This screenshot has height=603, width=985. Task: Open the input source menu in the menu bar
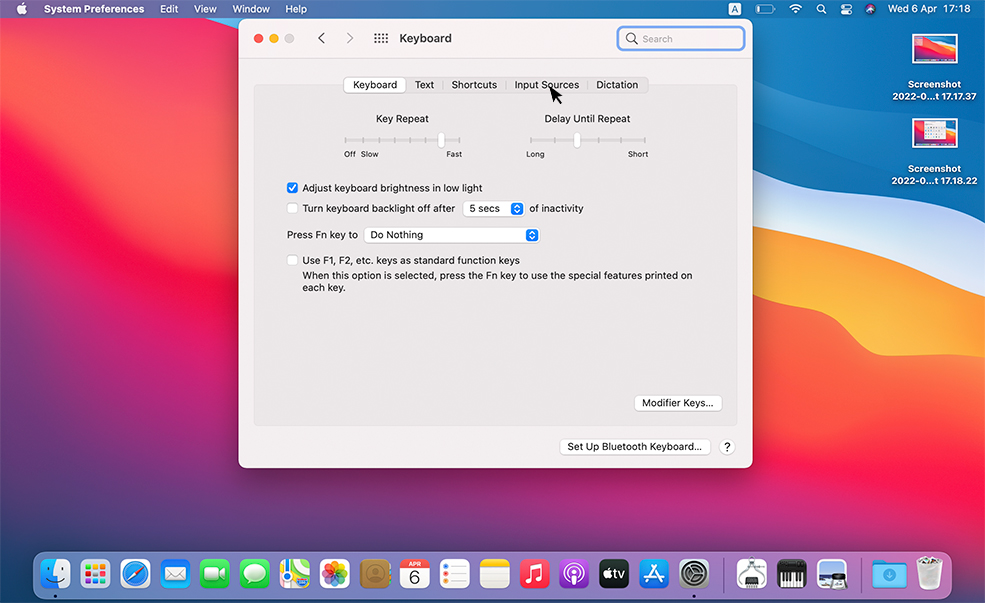tap(734, 9)
